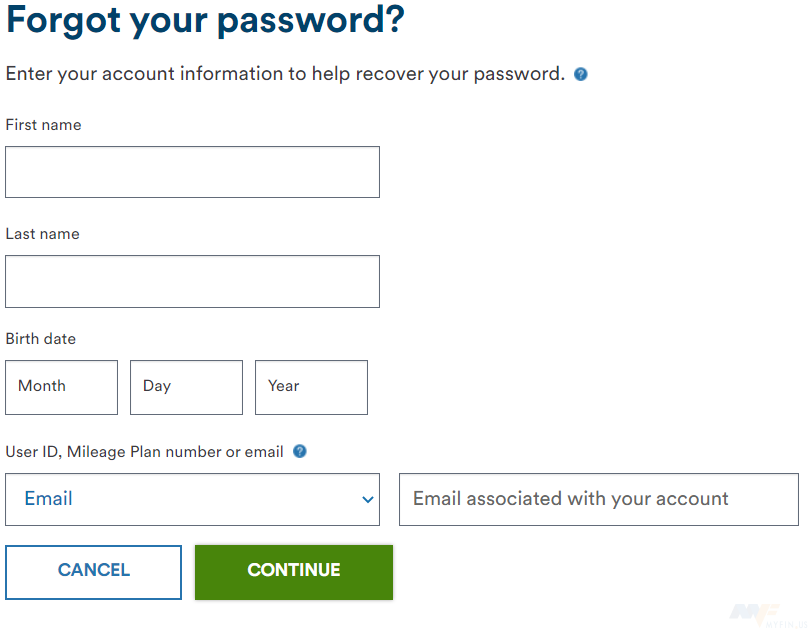Image resolution: width=808 pixels, height=629 pixels.
Task: Select Email from the account identifier dropdown
Action: [x=192, y=499]
